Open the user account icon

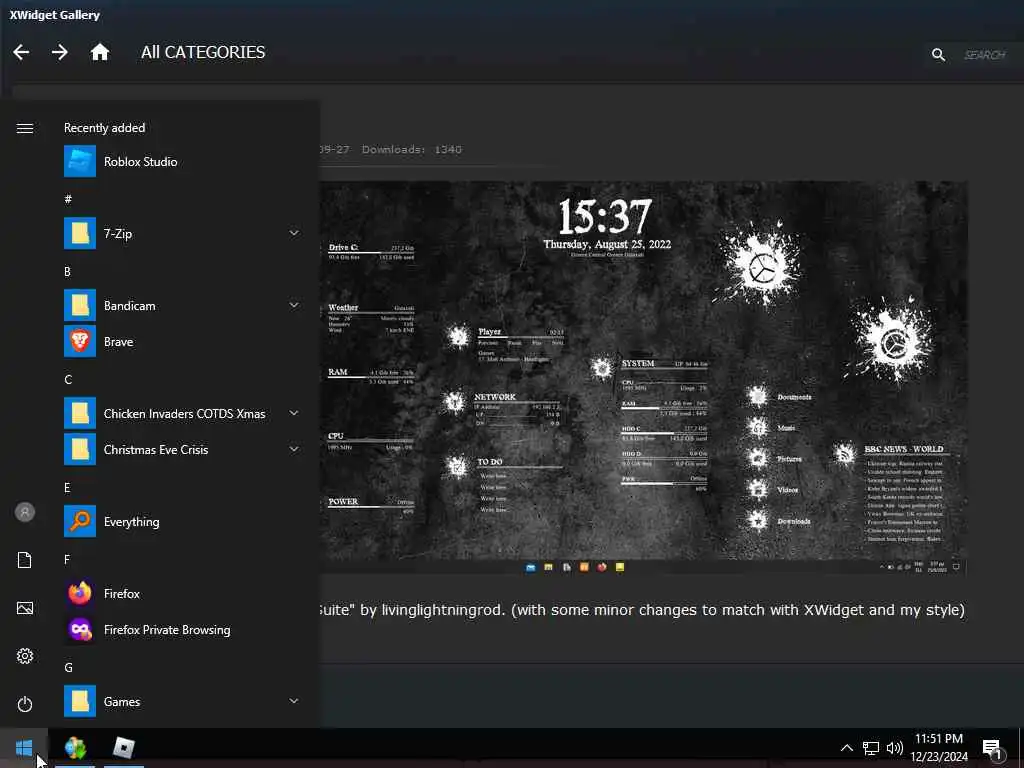pyautogui.click(x=25, y=512)
